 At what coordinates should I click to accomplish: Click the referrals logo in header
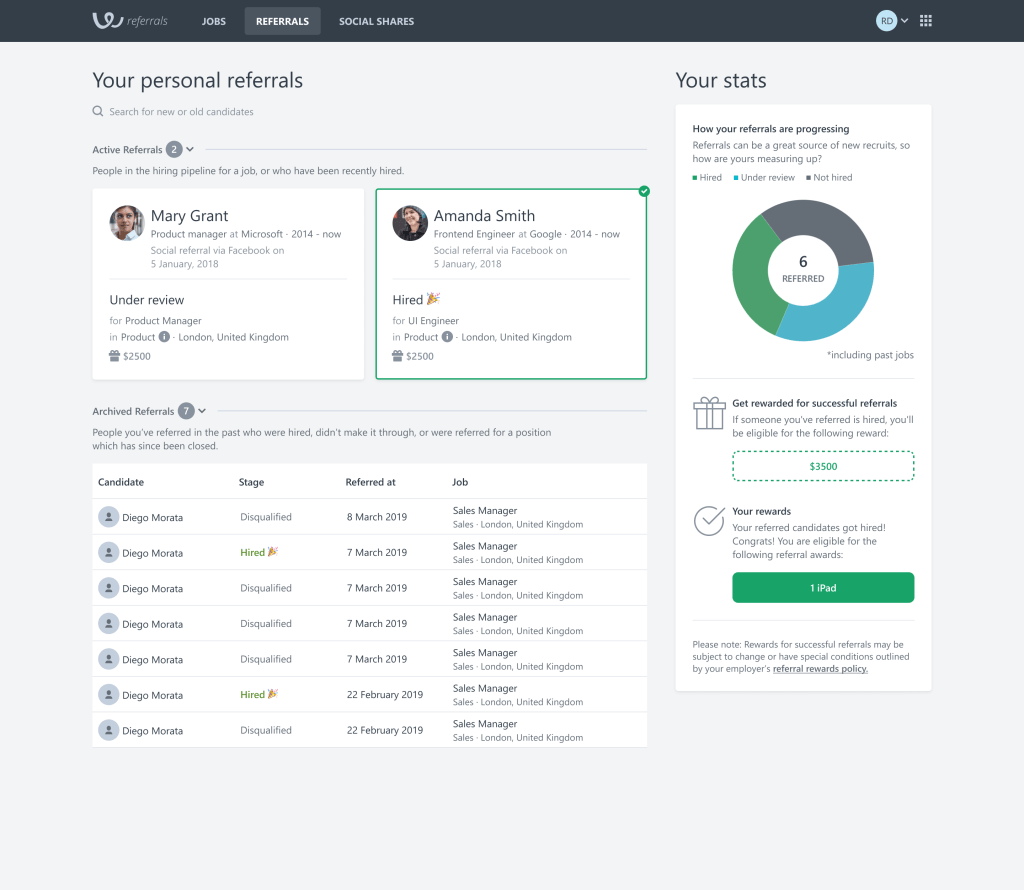coord(130,21)
